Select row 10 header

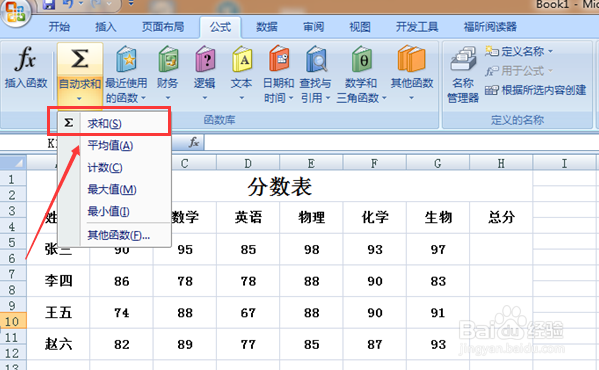click(x=13, y=321)
